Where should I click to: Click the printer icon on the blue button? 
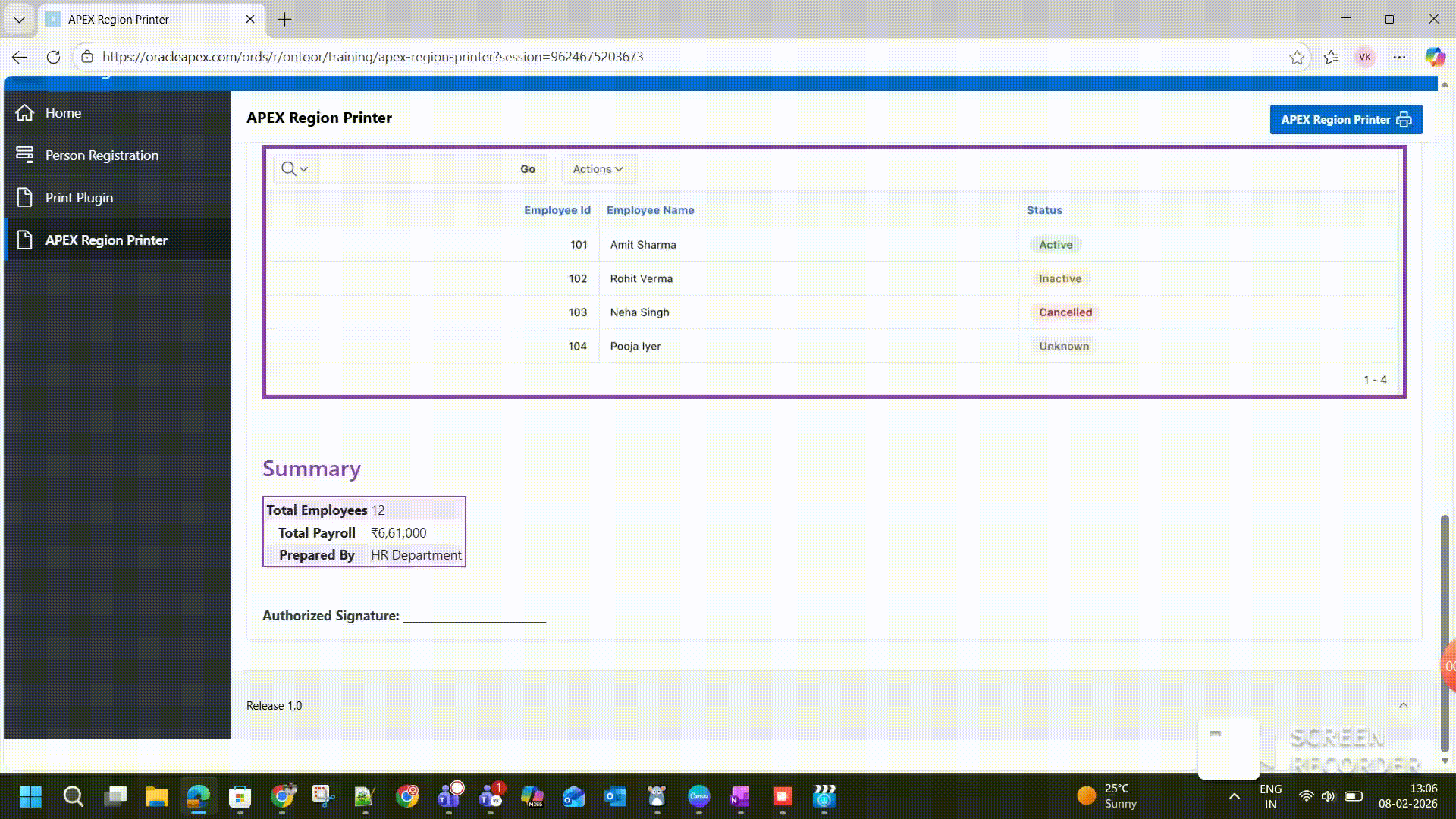1404,119
